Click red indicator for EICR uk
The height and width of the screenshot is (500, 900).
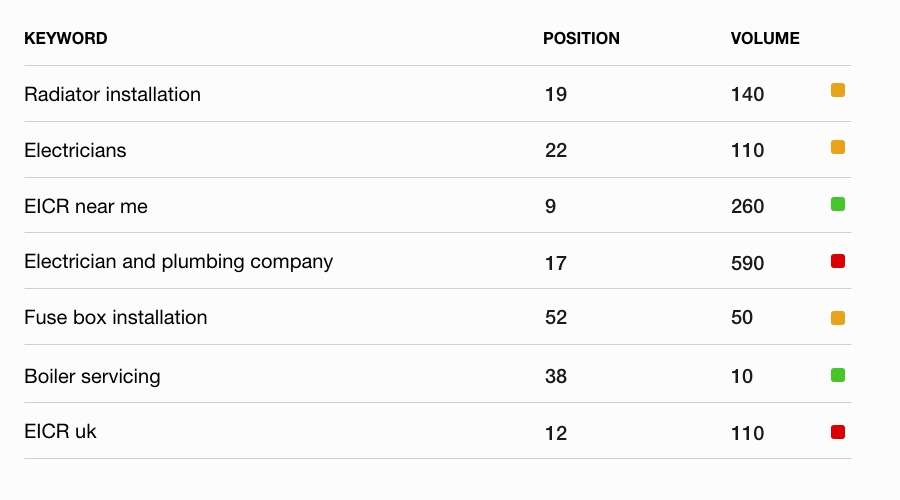click(837, 432)
